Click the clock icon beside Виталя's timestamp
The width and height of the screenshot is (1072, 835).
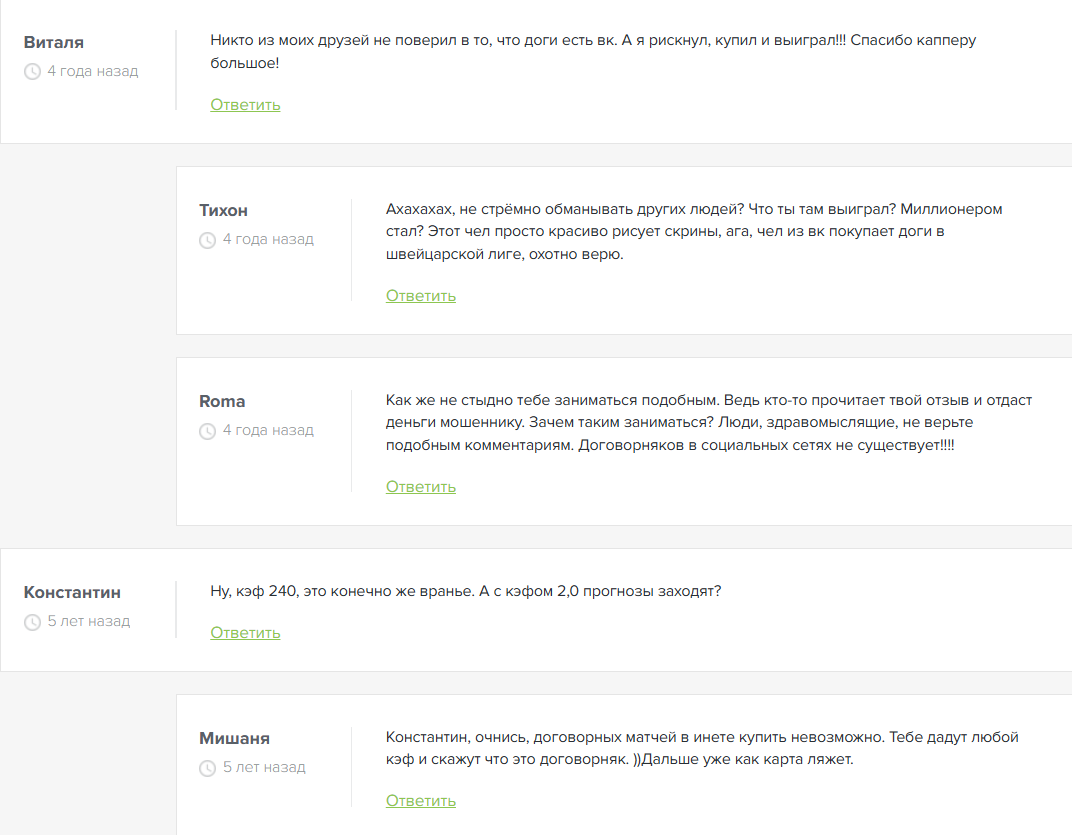point(32,72)
